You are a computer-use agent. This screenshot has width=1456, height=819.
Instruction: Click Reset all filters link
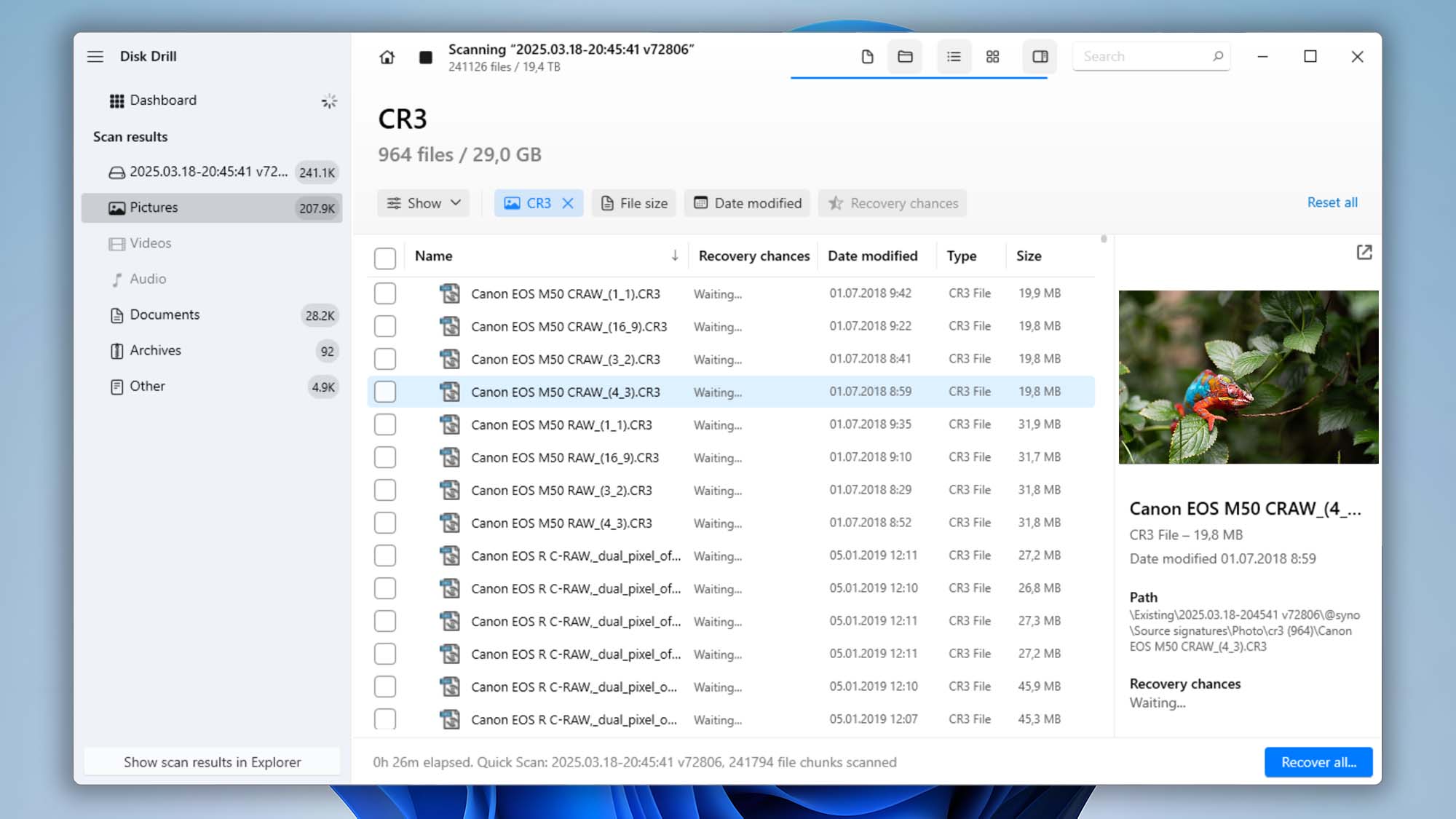[x=1332, y=202]
